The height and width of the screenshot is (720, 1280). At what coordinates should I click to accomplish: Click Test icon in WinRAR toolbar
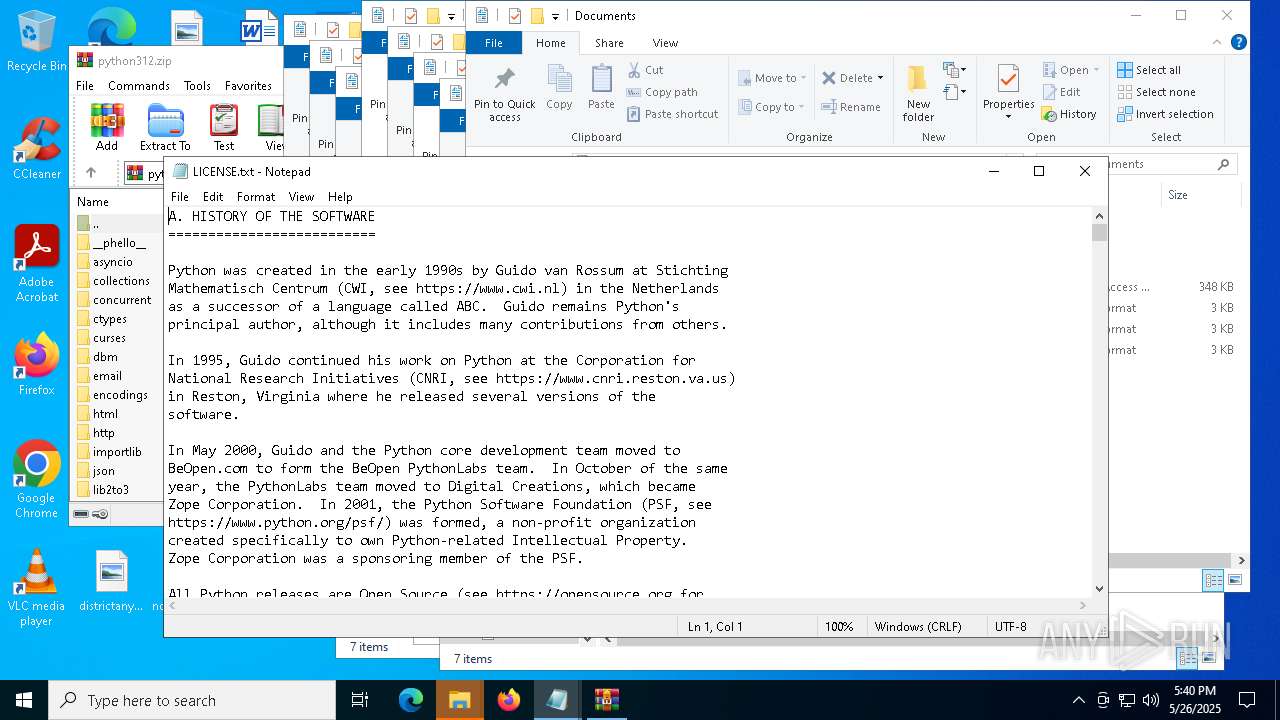224,127
